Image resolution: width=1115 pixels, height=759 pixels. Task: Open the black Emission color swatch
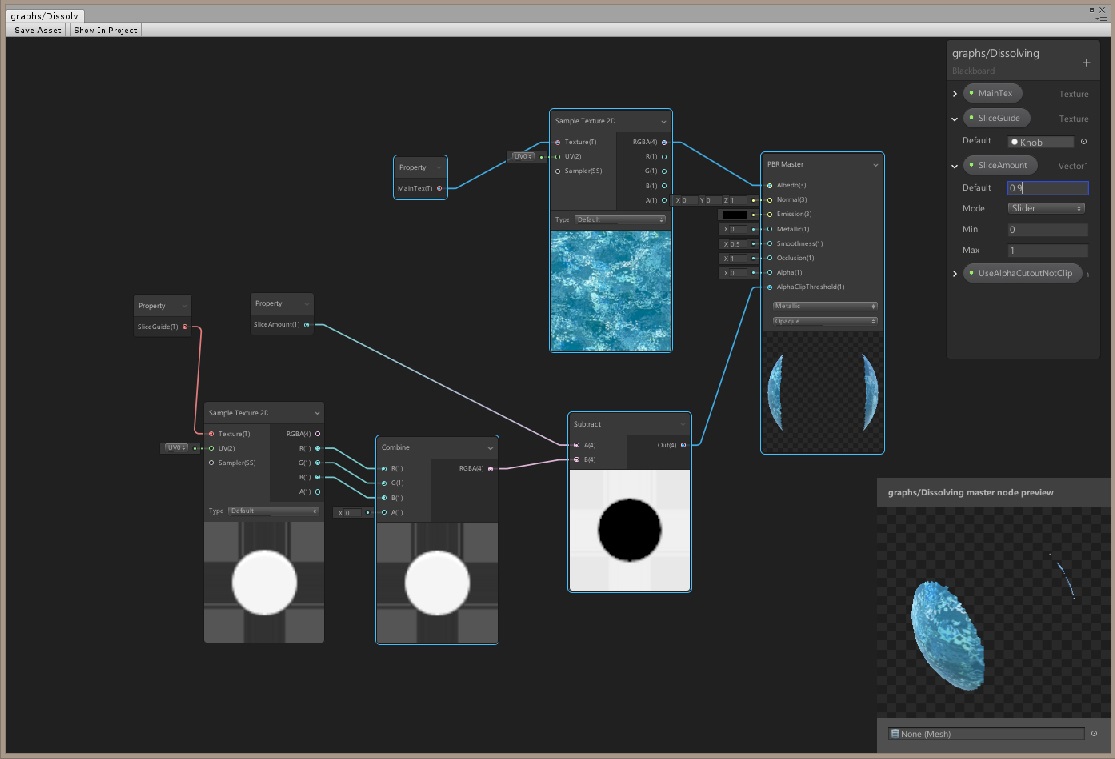733,214
